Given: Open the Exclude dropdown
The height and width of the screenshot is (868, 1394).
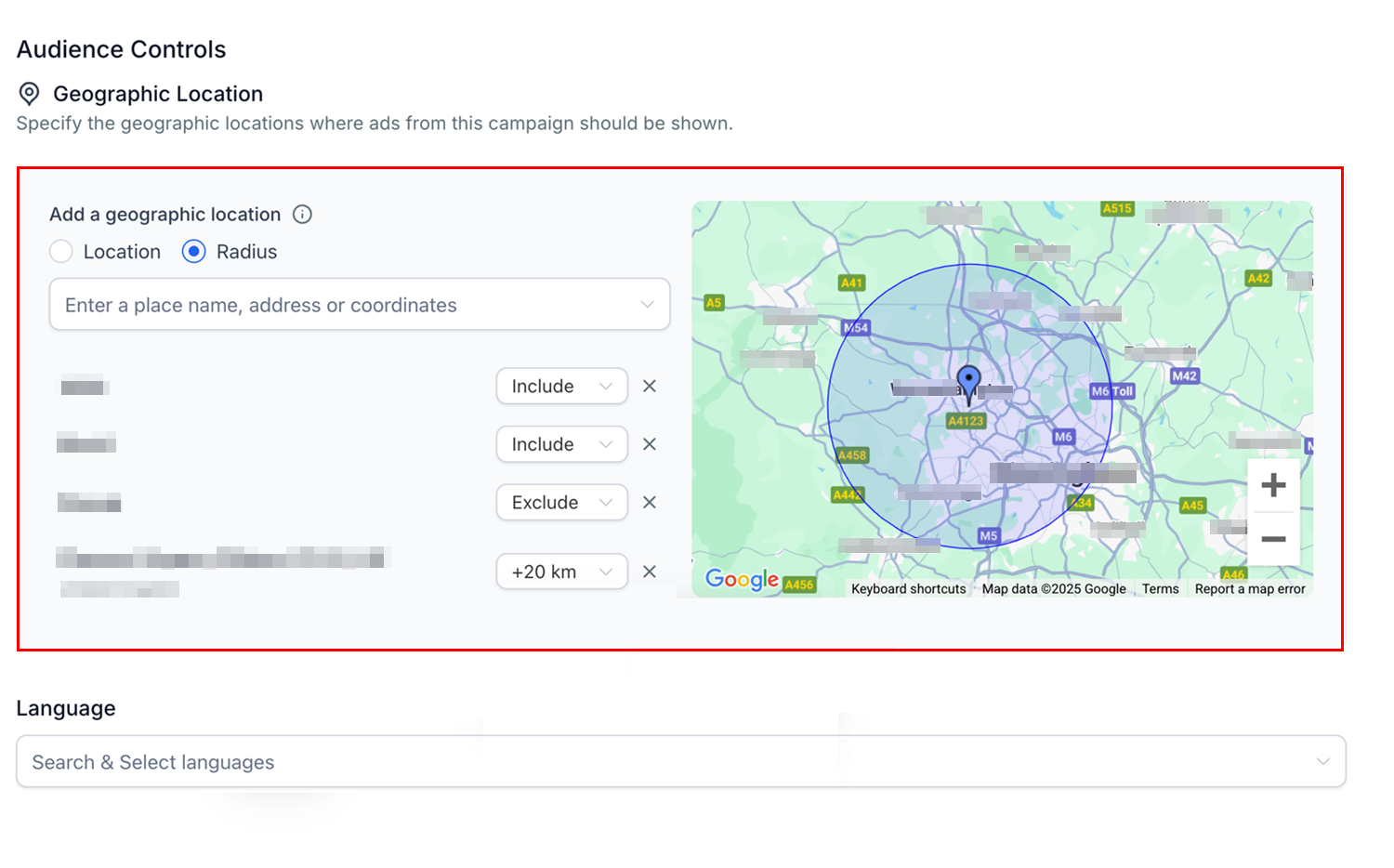Looking at the screenshot, I should 561,503.
